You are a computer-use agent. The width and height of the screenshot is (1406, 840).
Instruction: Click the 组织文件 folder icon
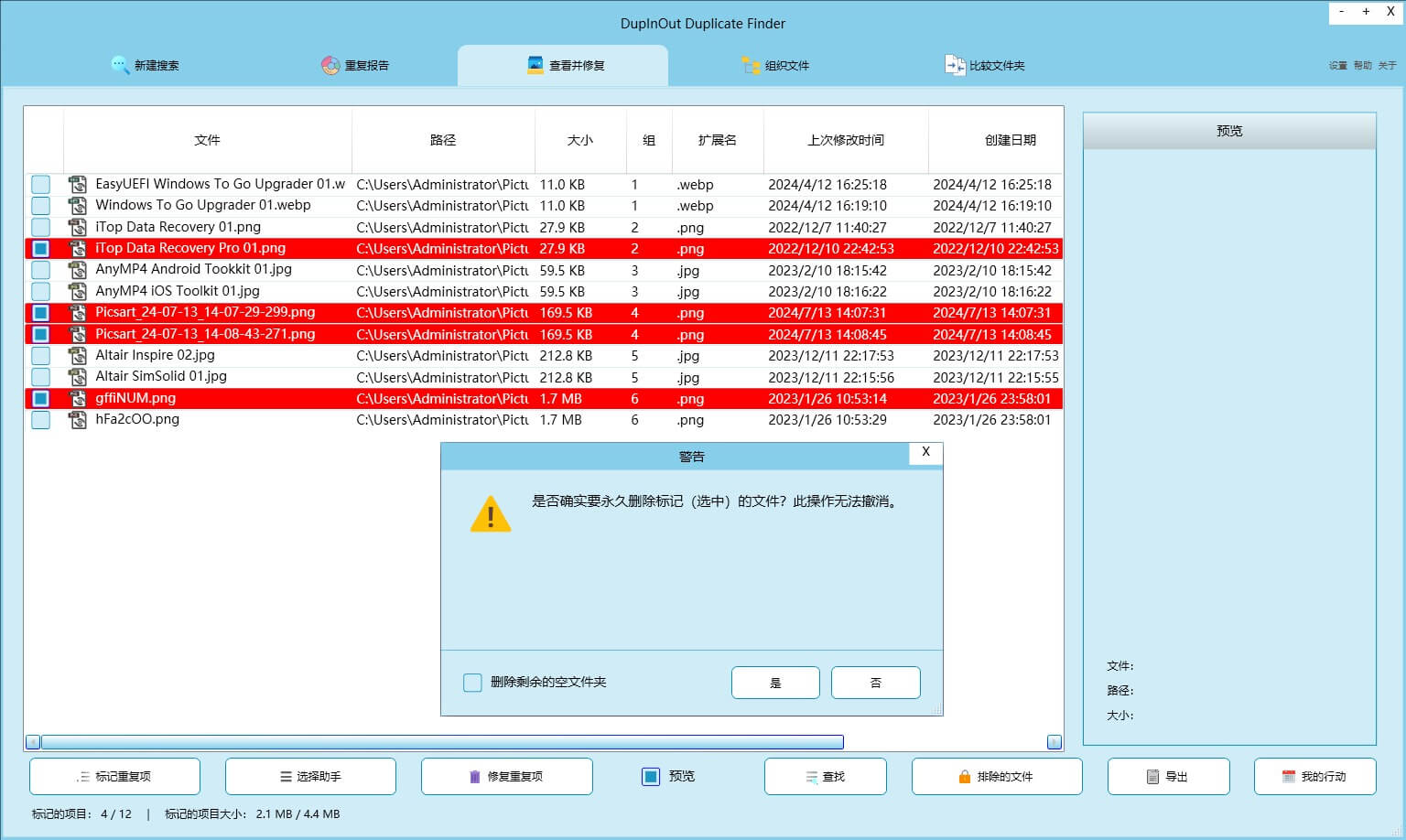tap(751, 65)
